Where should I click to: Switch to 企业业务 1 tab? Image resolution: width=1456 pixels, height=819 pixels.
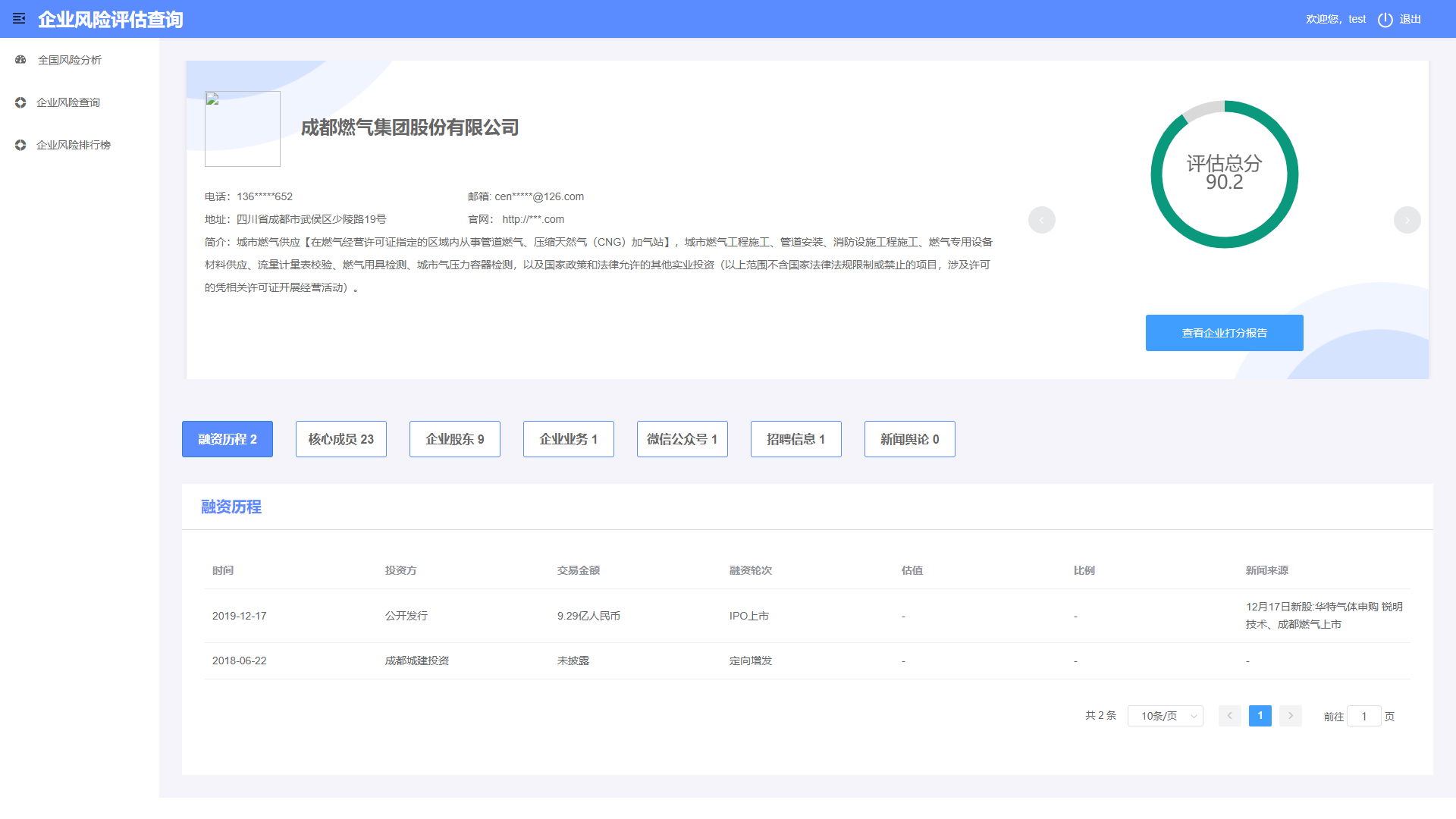click(x=569, y=439)
